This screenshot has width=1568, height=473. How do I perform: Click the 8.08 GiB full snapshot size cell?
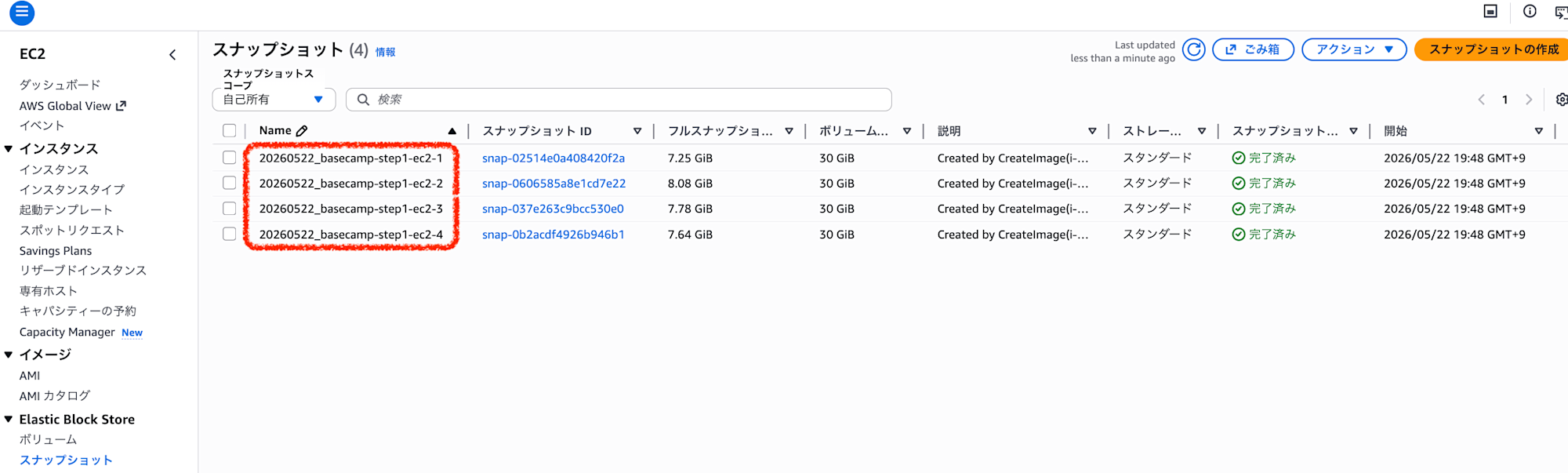pyautogui.click(x=690, y=184)
